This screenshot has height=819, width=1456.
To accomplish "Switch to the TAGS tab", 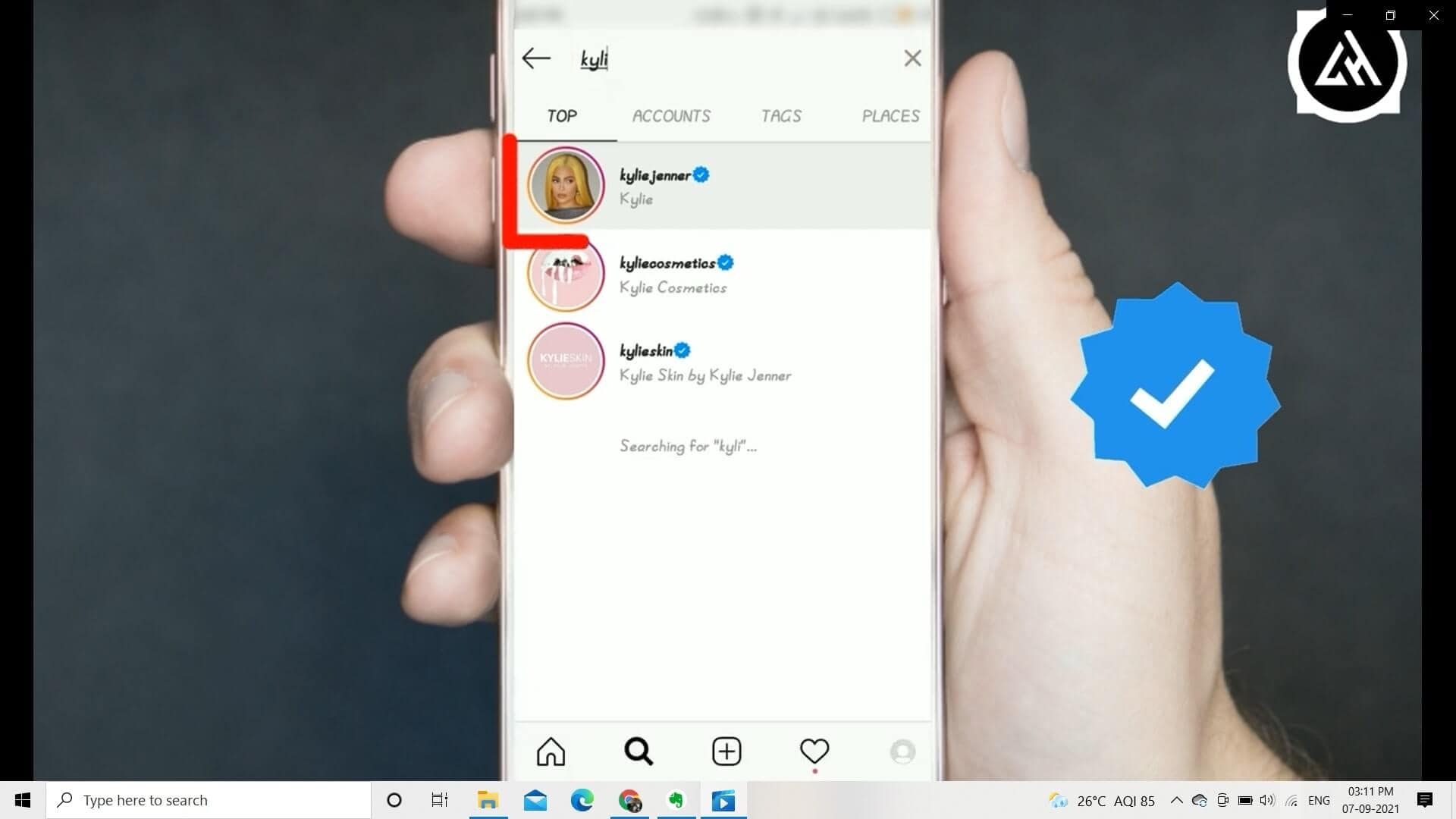I will coord(781,116).
